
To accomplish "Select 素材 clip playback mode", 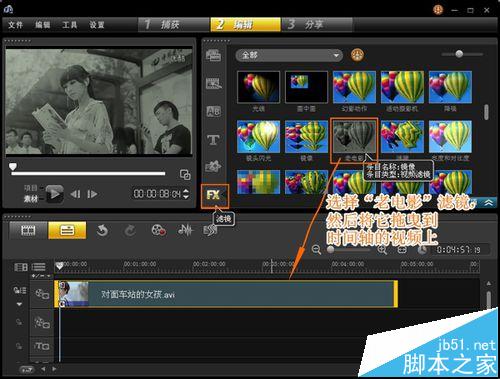I will click(x=31, y=199).
